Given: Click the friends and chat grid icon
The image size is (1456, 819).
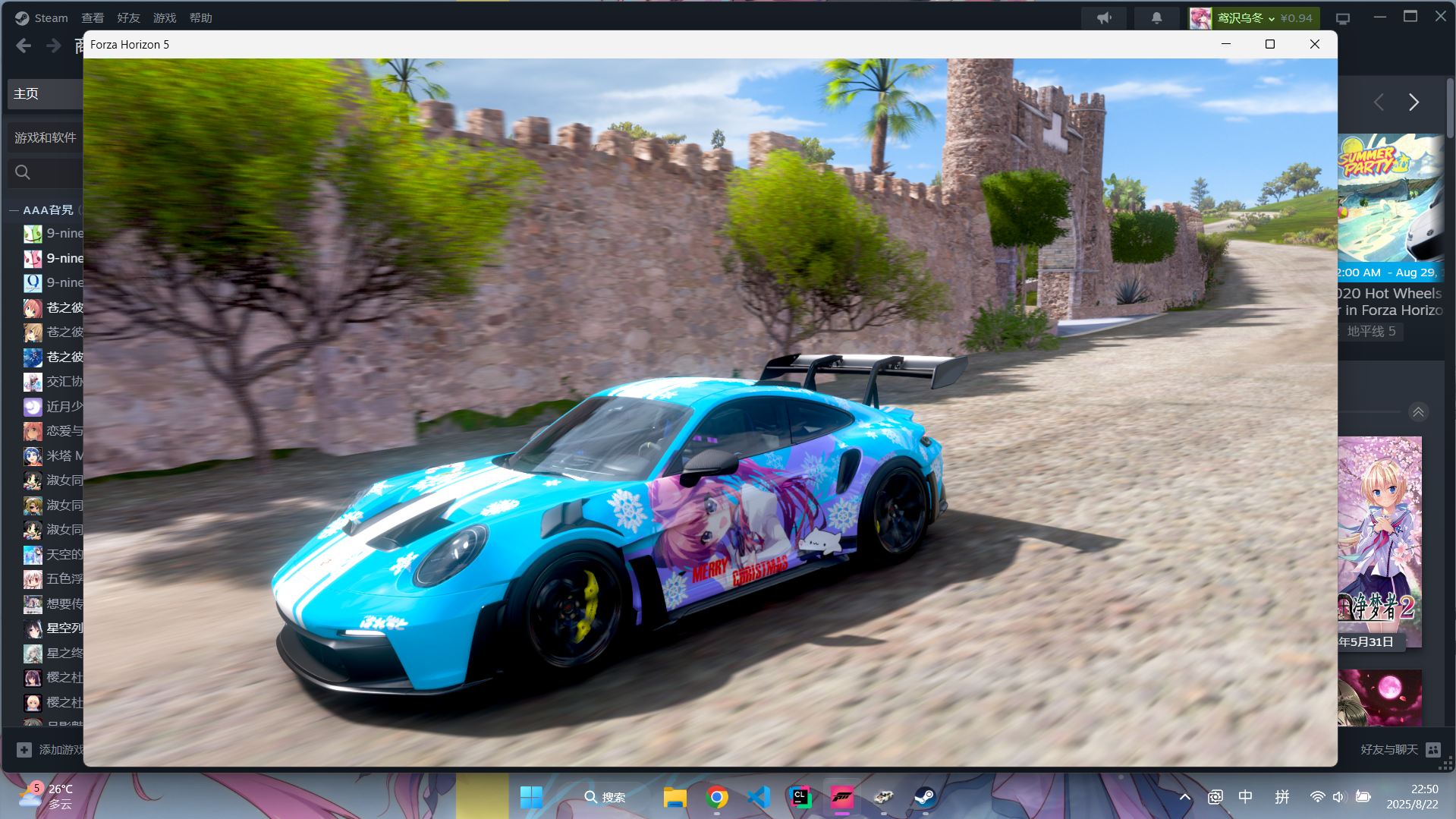Looking at the screenshot, I should pos(1432,749).
